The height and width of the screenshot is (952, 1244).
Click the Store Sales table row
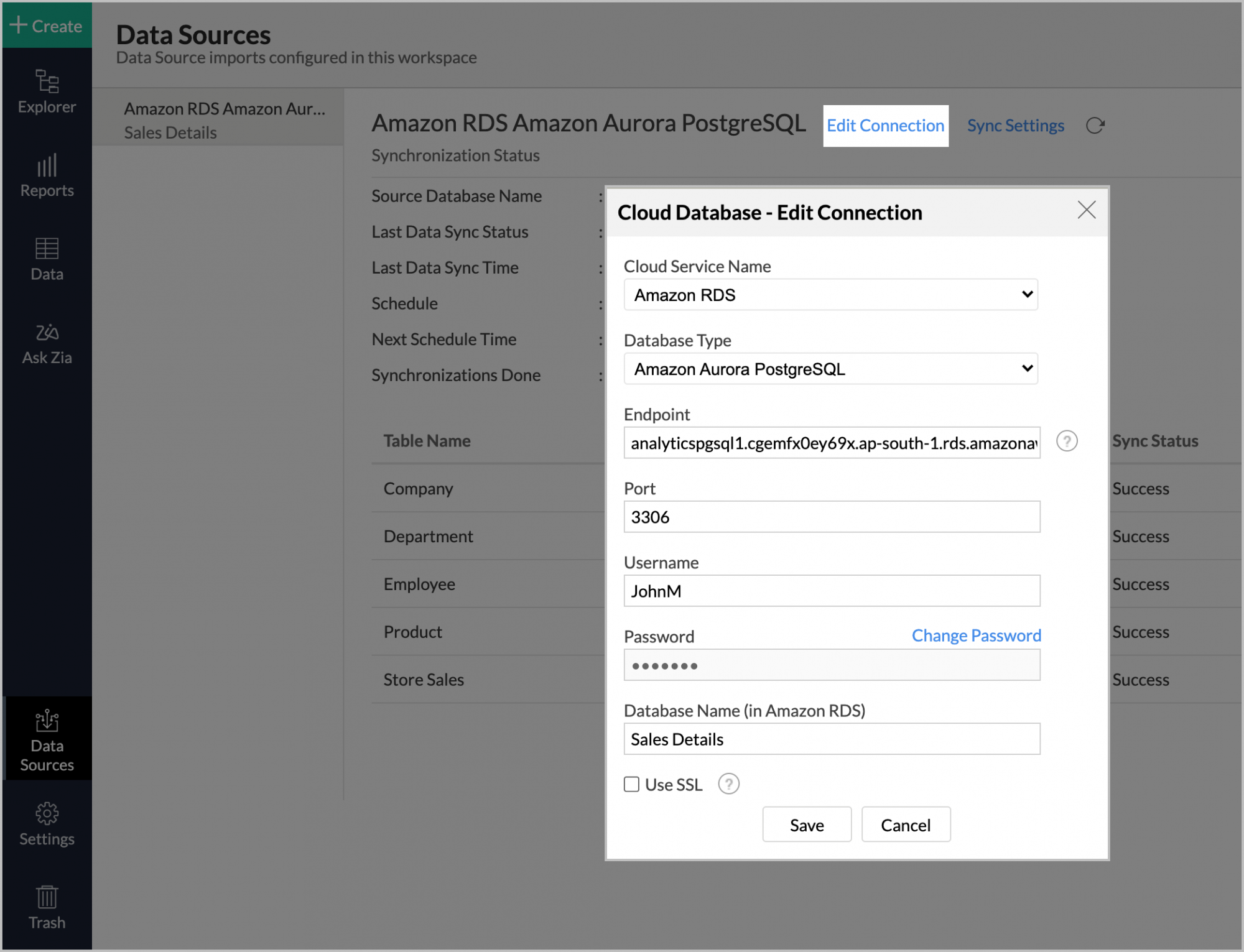coord(488,680)
